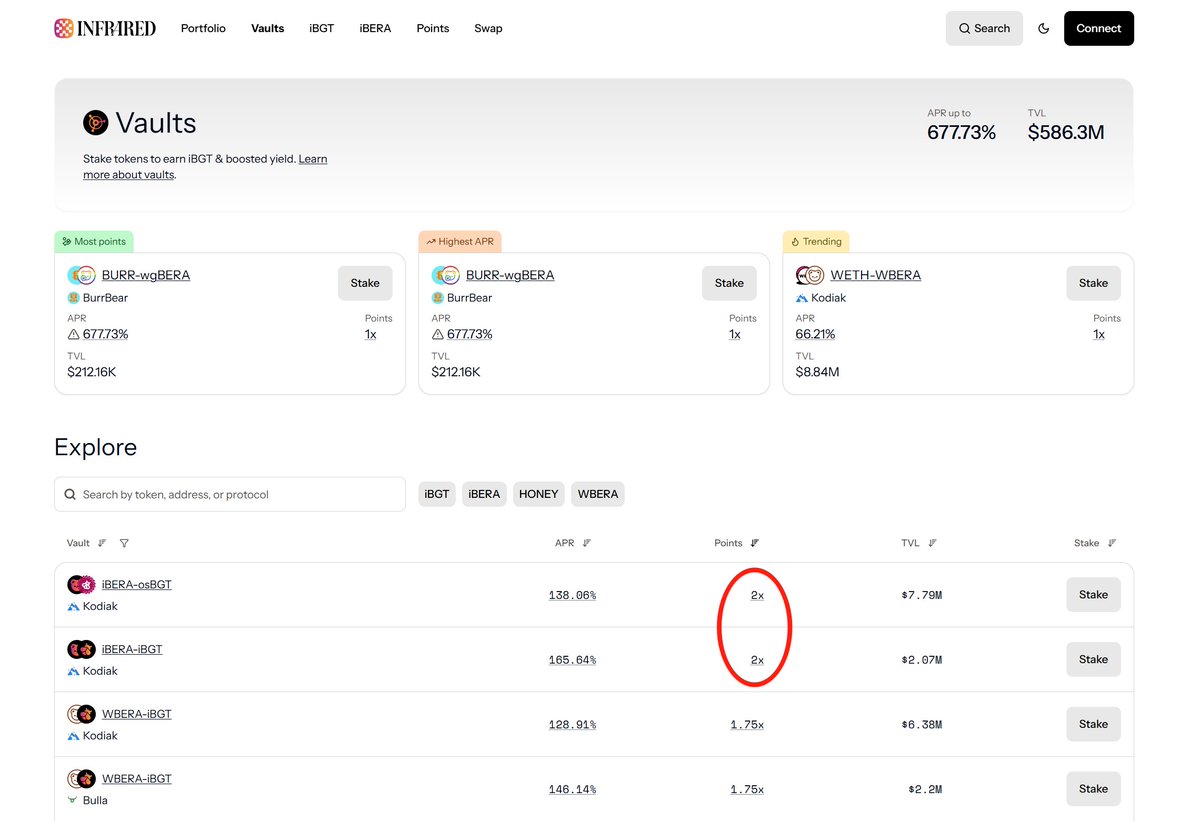Open the Points nav item
The height and width of the screenshot is (821, 1200).
(433, 28)
